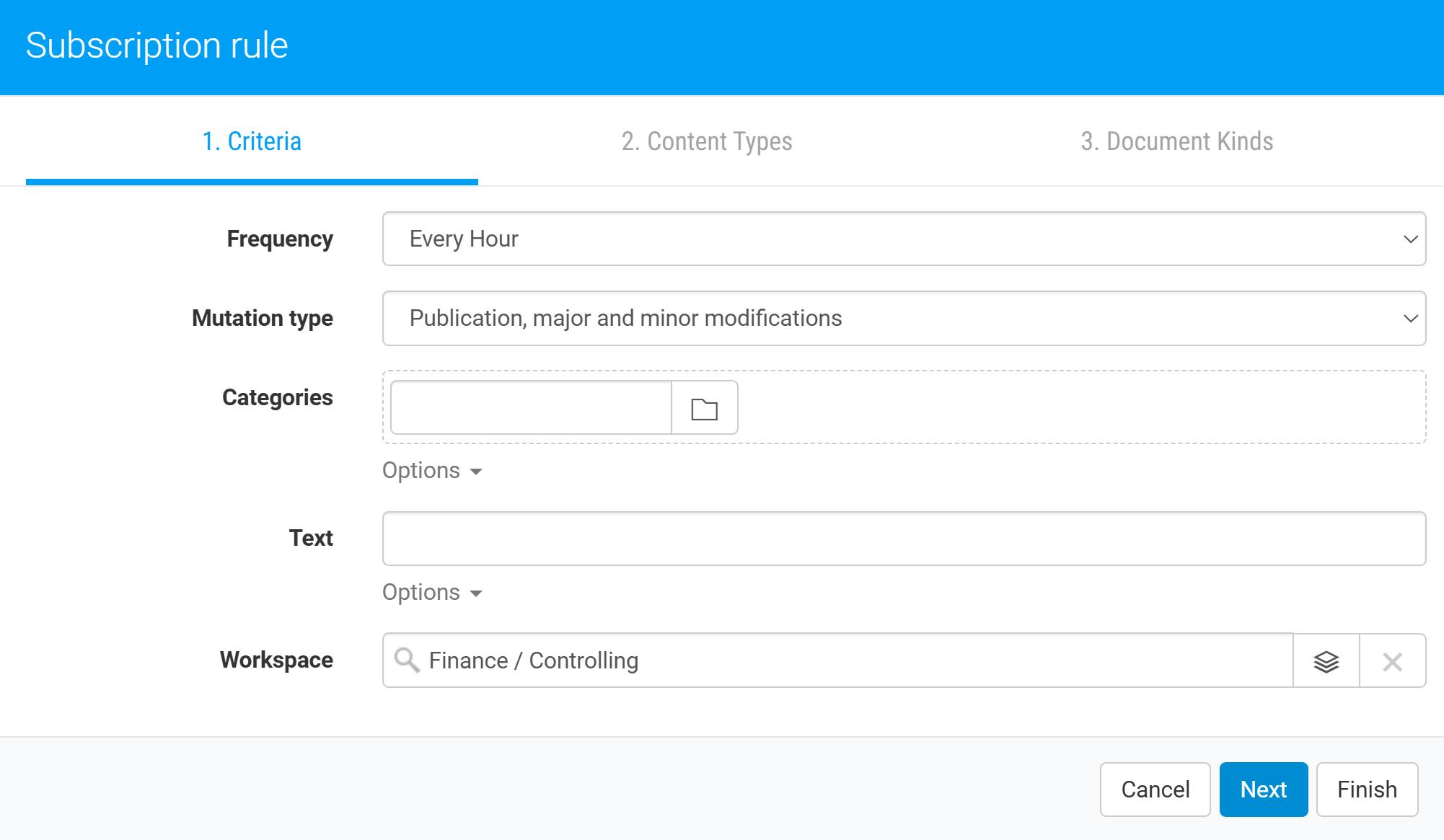
Task: Switch to the Document Kinds tab
Action: pyautogui.click(x=1176, y=141)
